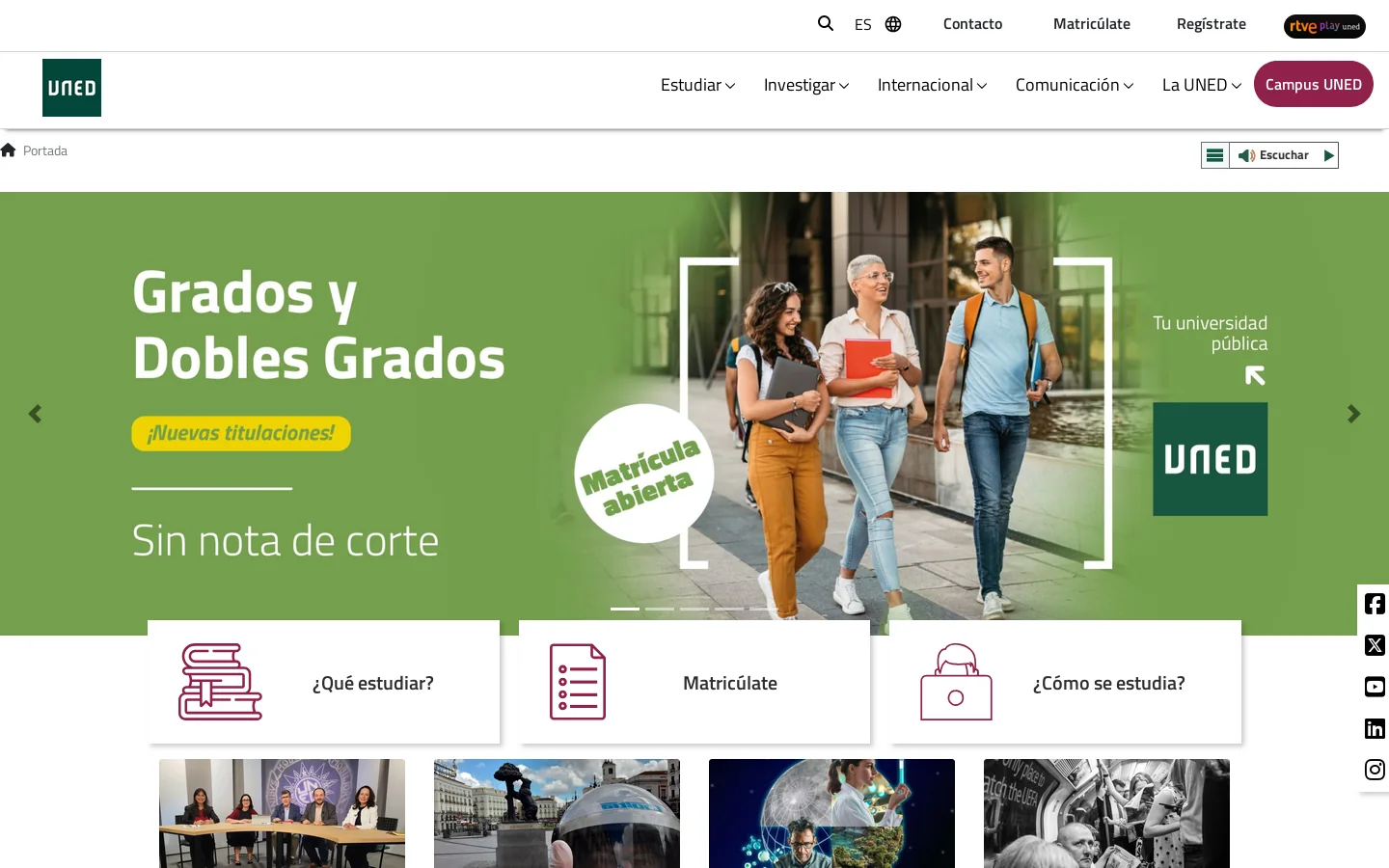Open the ReadSpeaker menu icon

[x=1215, y=155]
